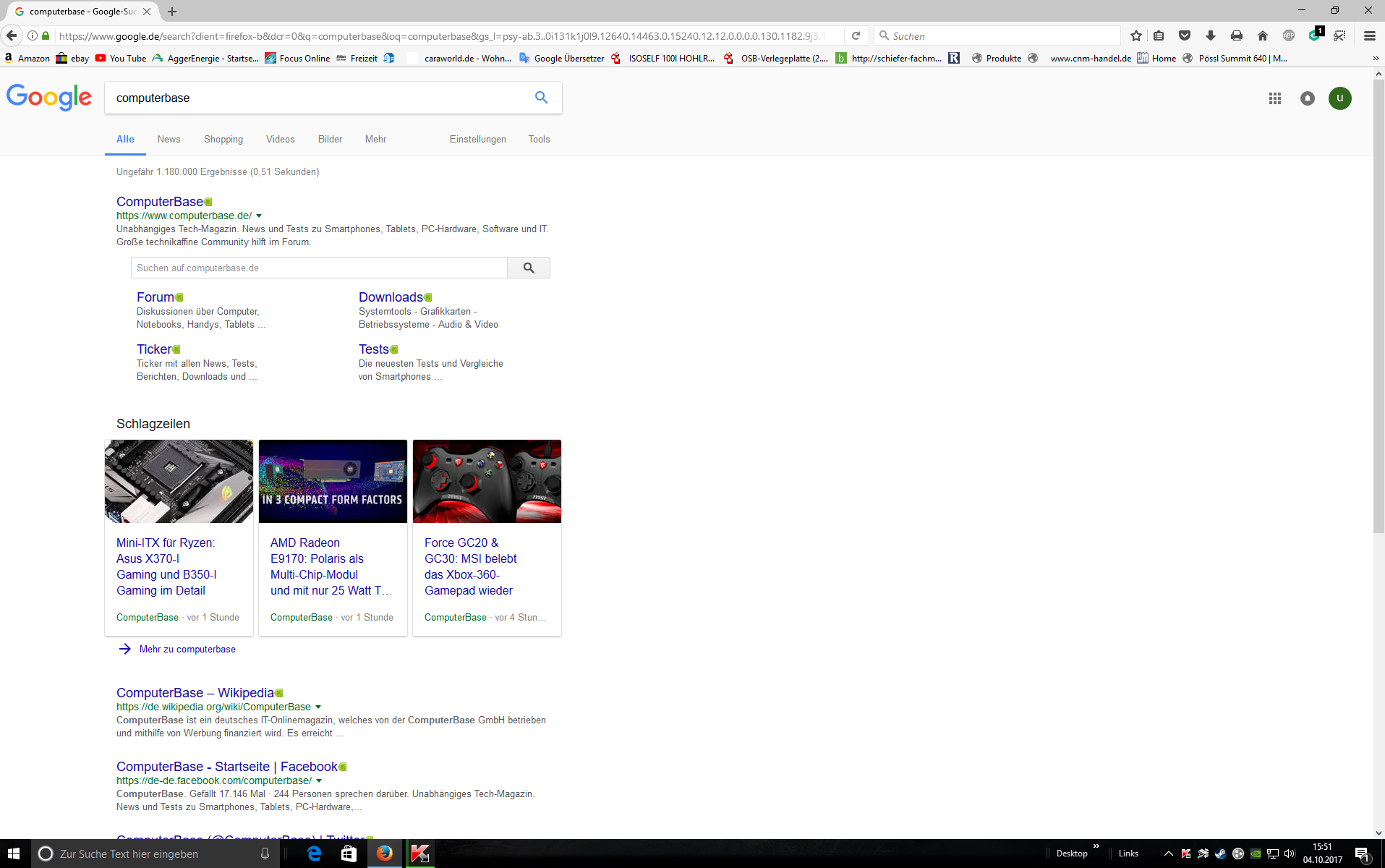The width and height of the screenshot is (1385, 868).
Task: Click the Firefox Suchen search box
Action: click(998, 35)
